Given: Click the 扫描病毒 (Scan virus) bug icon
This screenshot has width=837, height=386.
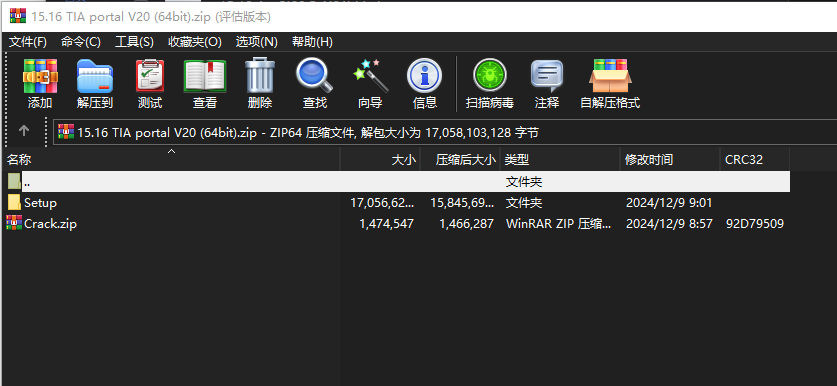Looking at the screenshot, I should pyautogui.click(x=489, y=76).
